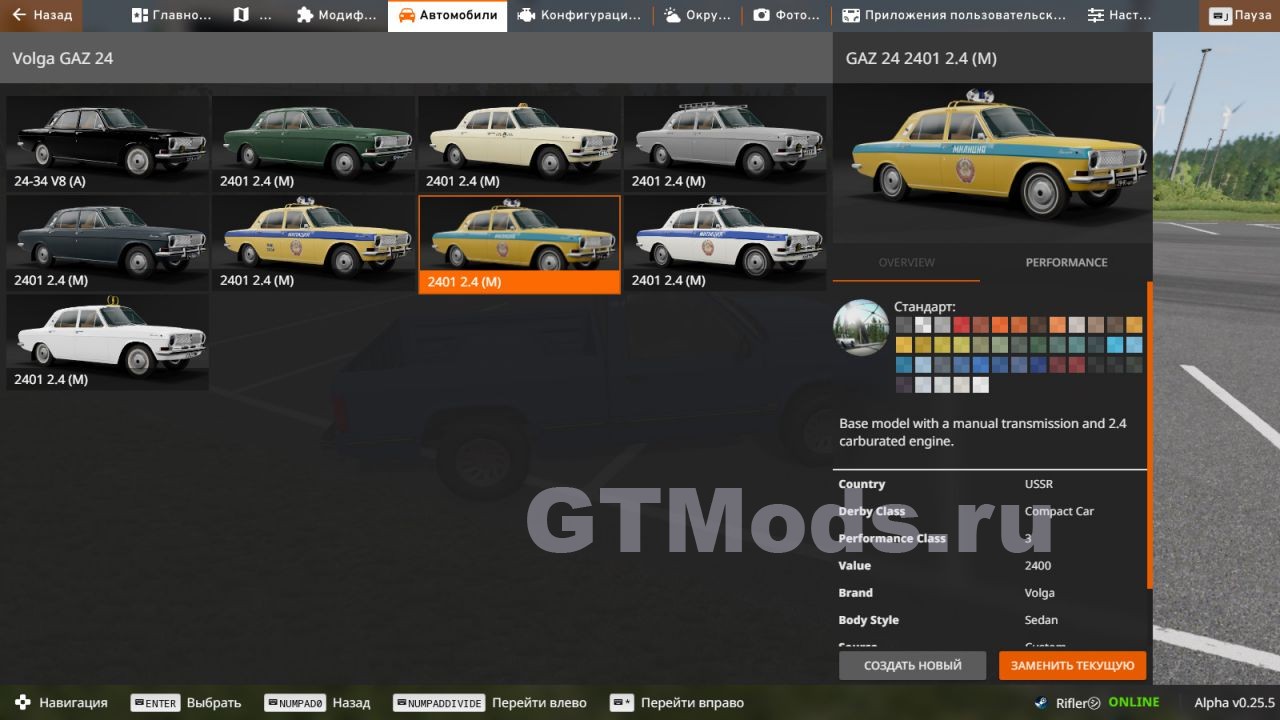This screenshot has width=1280, height=720.
Task: Click the Body Style value Sedan
Action: [1041, 620]
